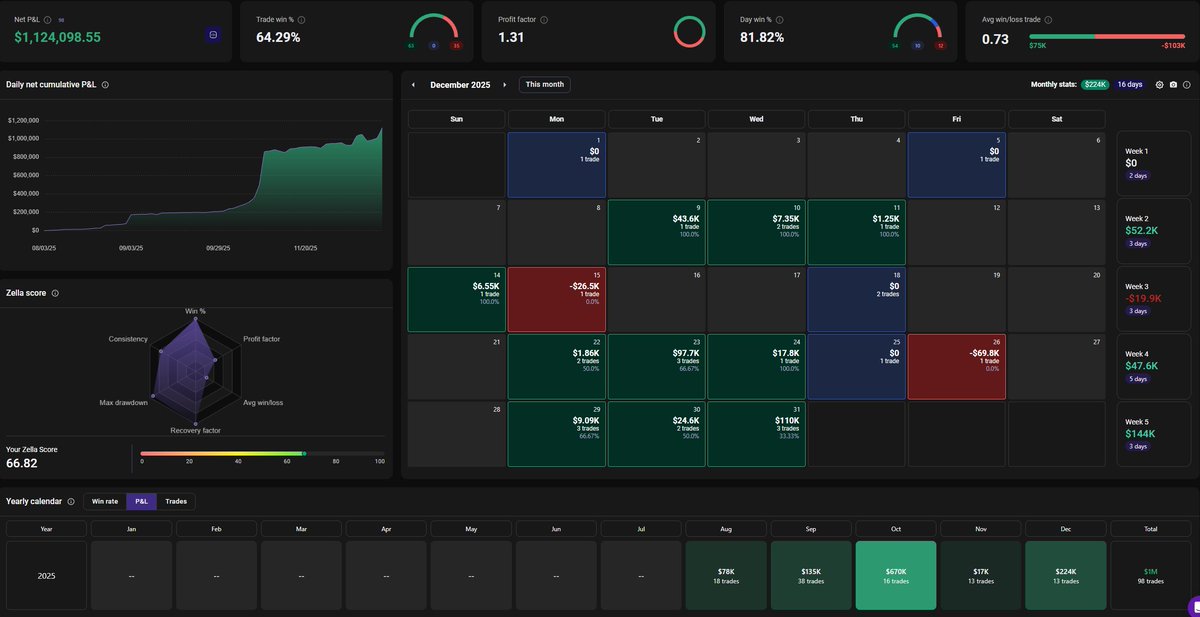Click the 16 days monthly stats badge
The height and width of the screenshot is (617, 1200).
(x=1129, y=85)
